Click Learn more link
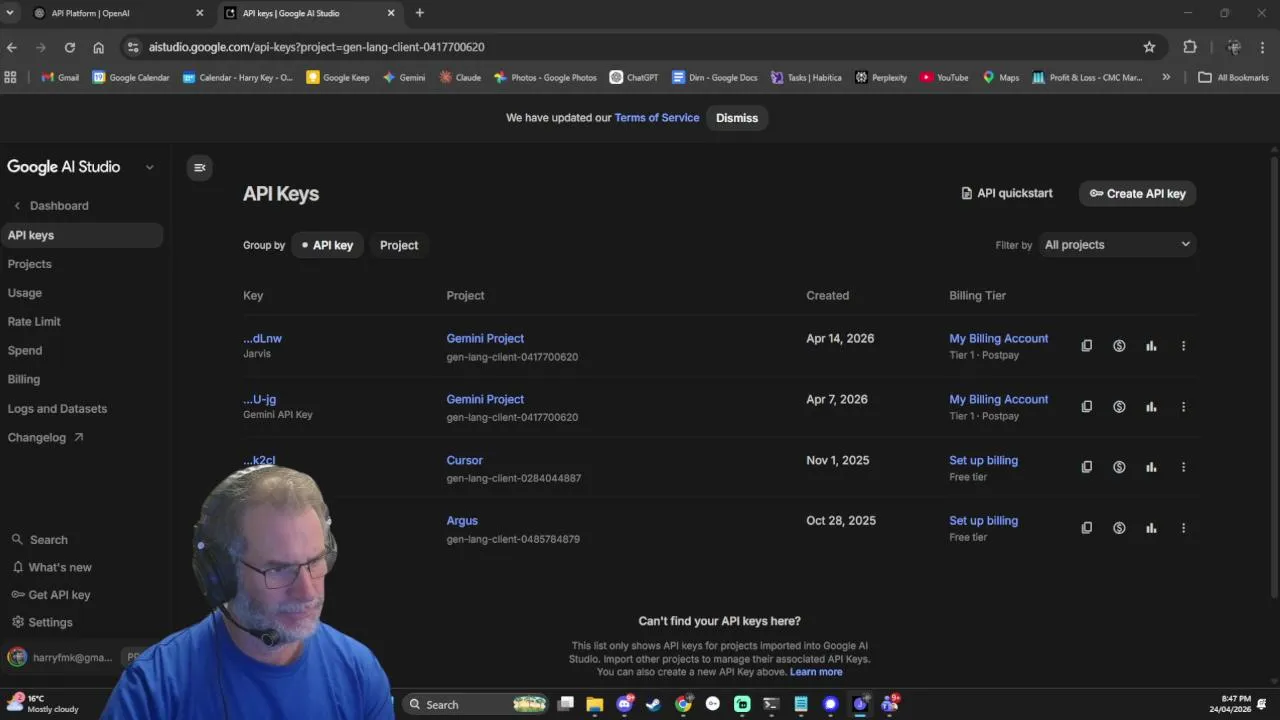Image resolution: width=1280 pixels, height=720 pixels. (x=816, y=672)
